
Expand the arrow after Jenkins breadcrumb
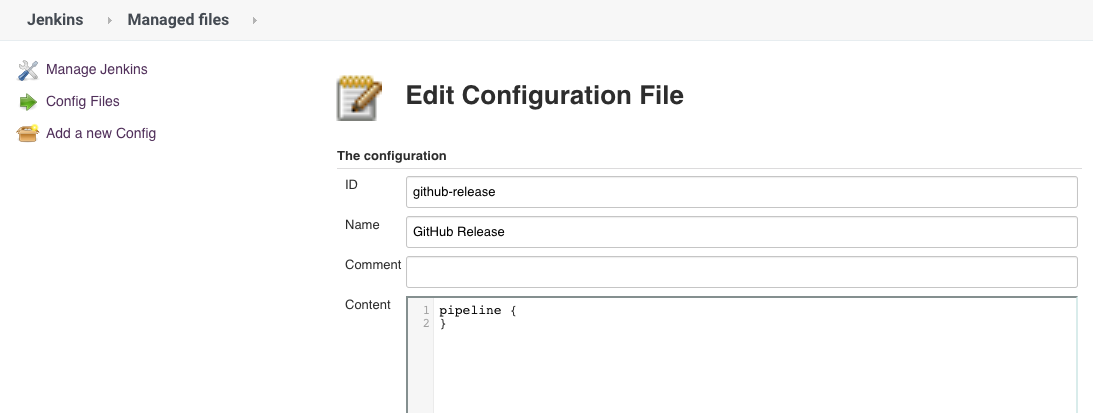[109, 20]
